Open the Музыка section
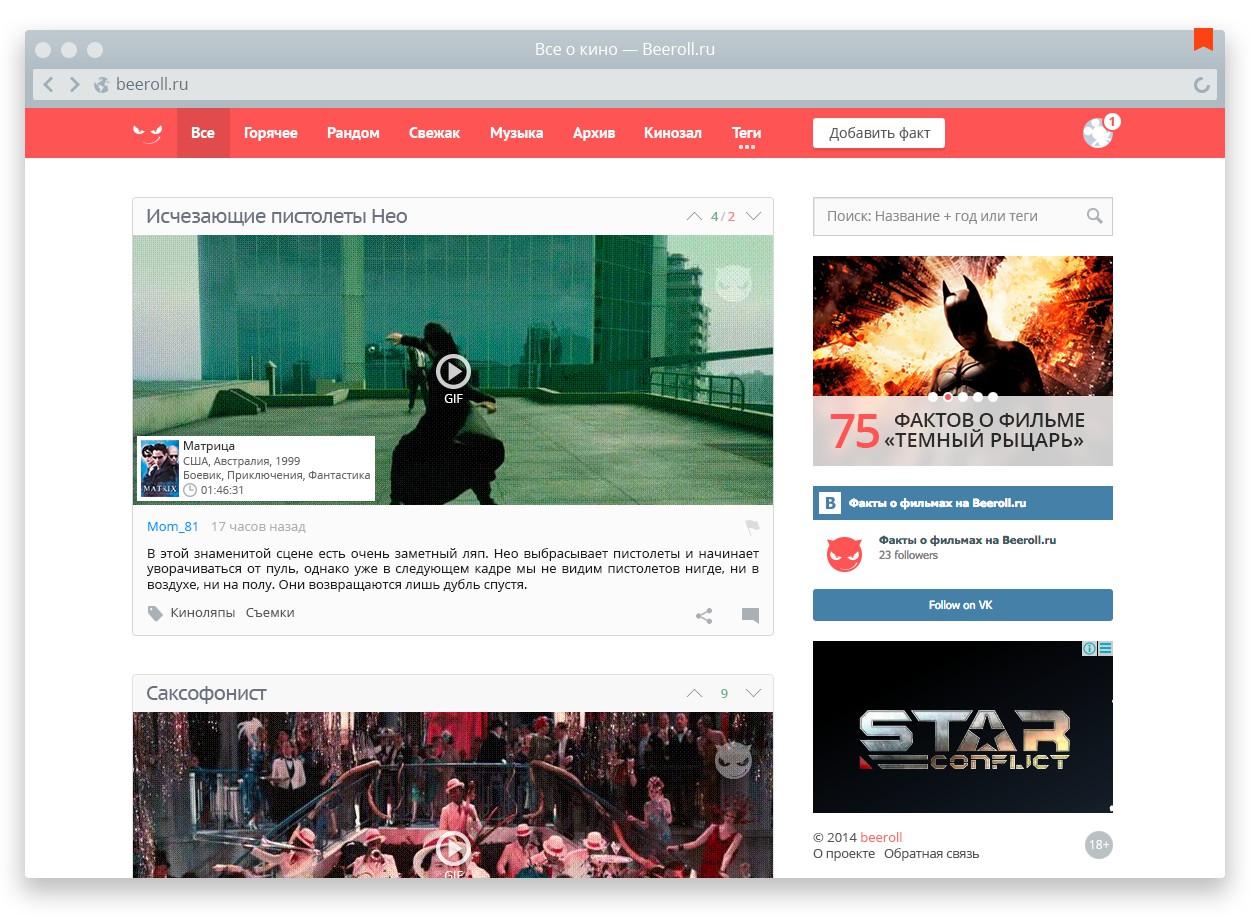Viewport: 1250px width, 920px height. coord(517,133)
